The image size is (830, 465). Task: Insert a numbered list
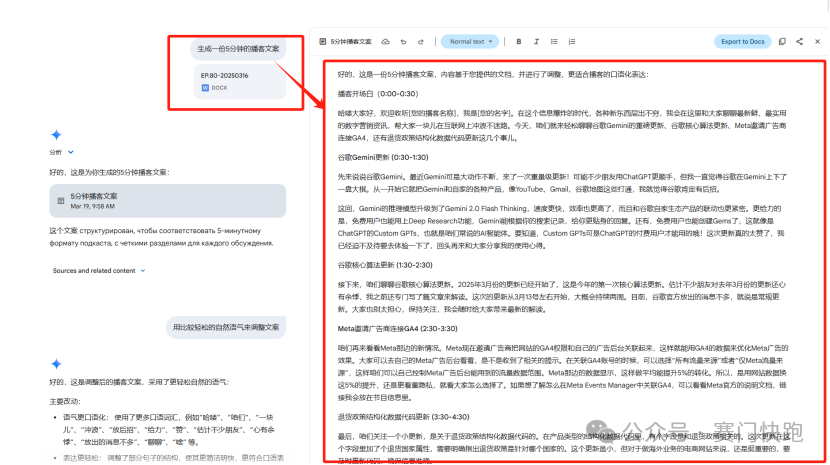[x=572, y=41]
